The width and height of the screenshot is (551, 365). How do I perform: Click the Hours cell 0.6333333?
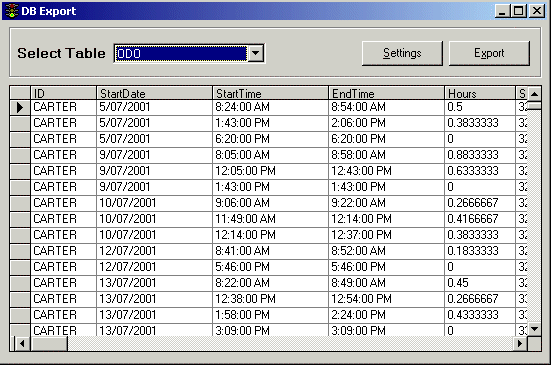tap(480, 171)
